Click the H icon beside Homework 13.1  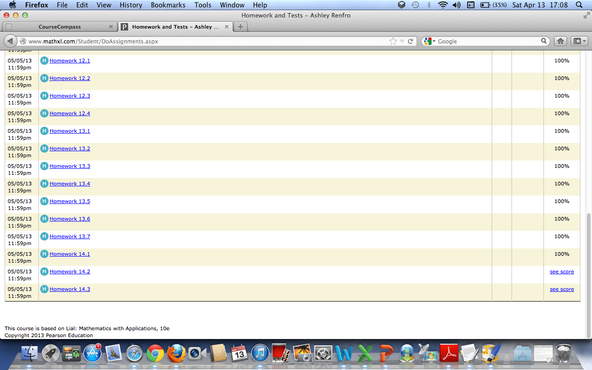click(x=44, y=131)
